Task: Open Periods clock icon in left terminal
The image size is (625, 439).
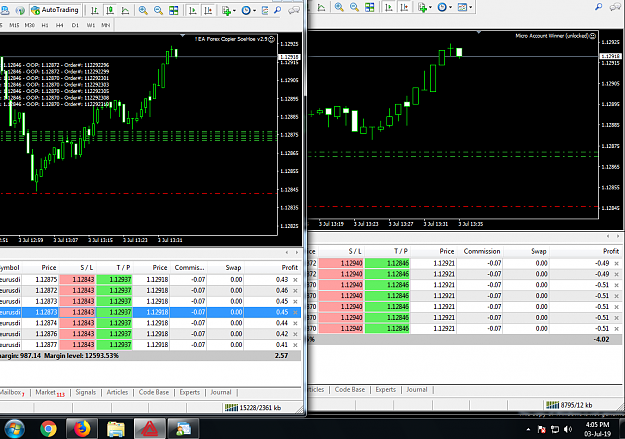Action: [246, 10]
